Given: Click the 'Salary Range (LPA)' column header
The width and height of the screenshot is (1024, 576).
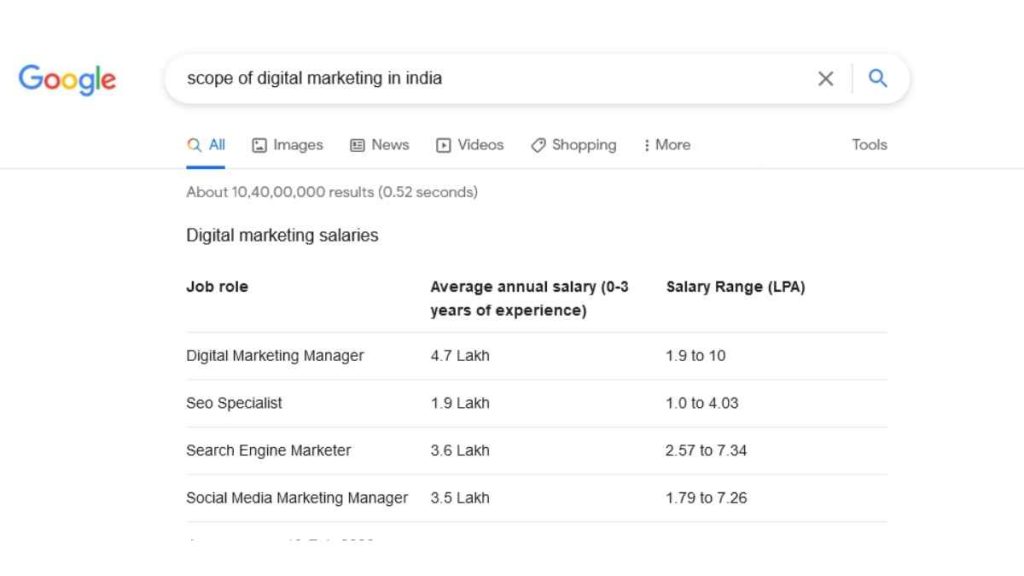Looking at the screenshot, I should click(735, 287).
